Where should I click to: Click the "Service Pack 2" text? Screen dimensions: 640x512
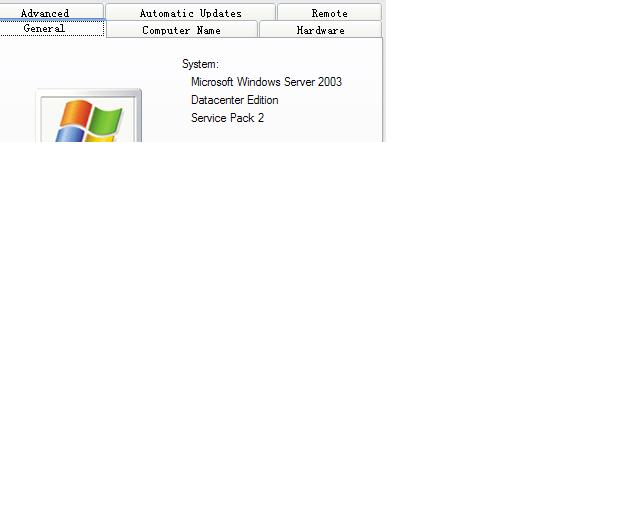point(227,118)
